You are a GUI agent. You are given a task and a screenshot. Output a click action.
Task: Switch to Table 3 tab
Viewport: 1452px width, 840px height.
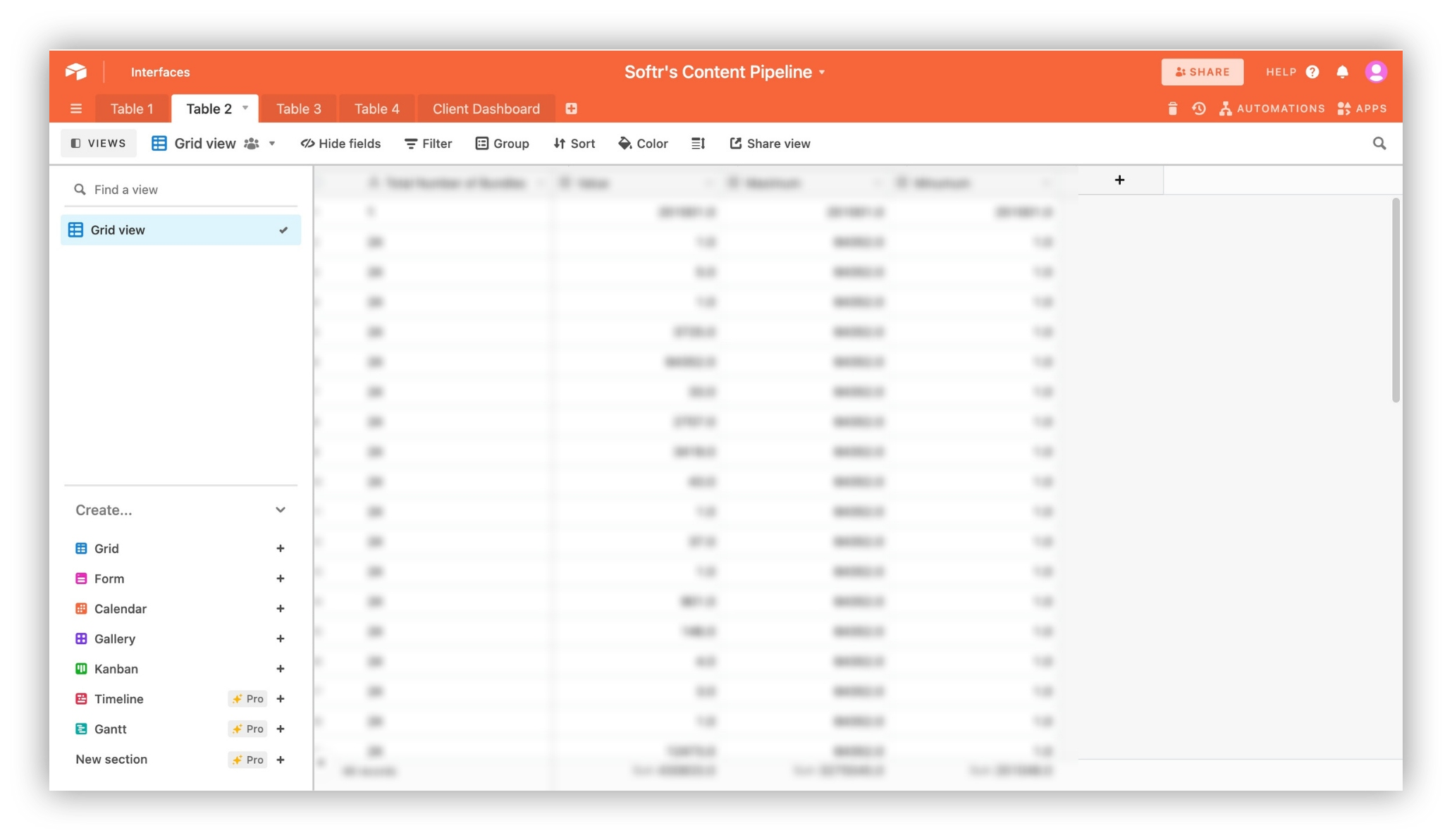(299, 109)
